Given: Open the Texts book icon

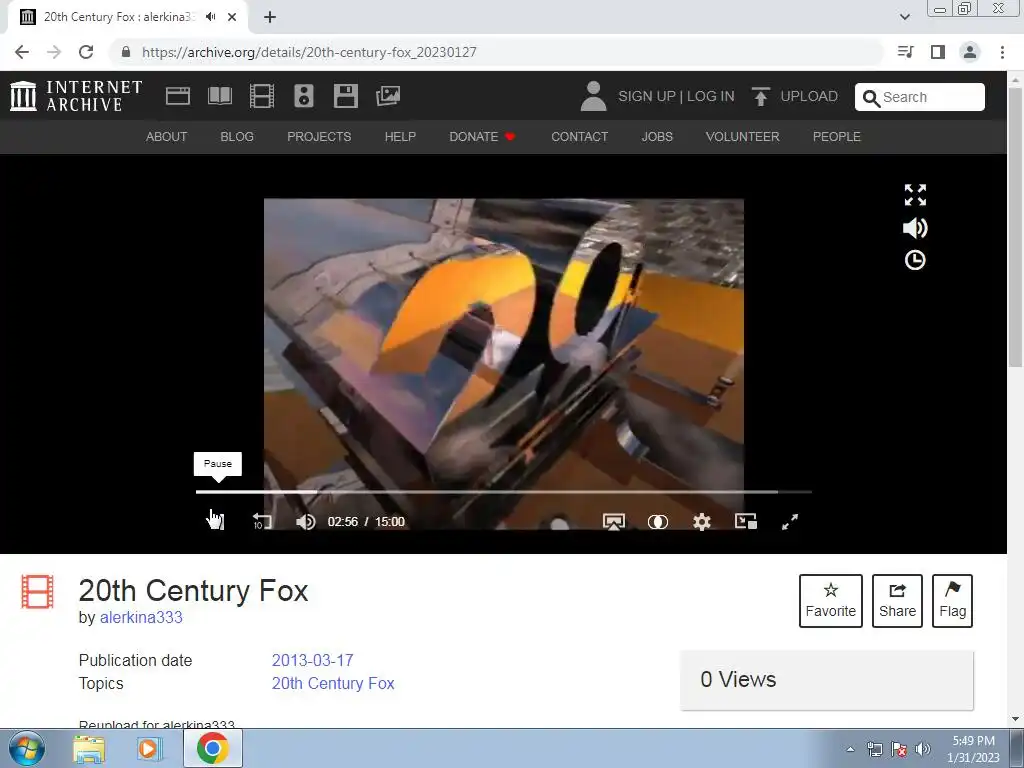Looking at the screenshot, I should (219, 96).
